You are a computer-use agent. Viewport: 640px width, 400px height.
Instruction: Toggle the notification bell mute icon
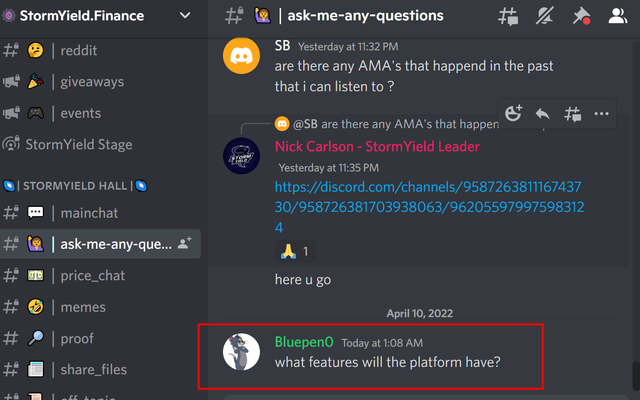(x=544, y=16)
